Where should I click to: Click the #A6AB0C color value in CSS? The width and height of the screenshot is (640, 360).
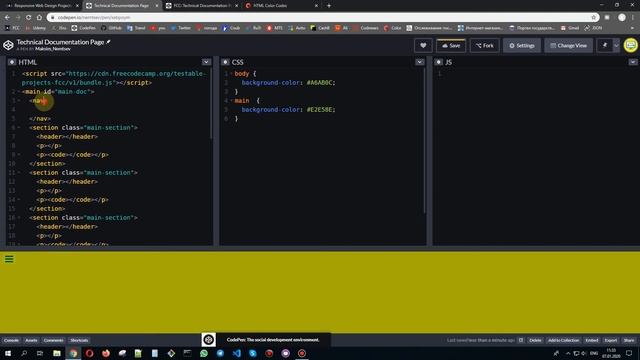tap(320, 82)
